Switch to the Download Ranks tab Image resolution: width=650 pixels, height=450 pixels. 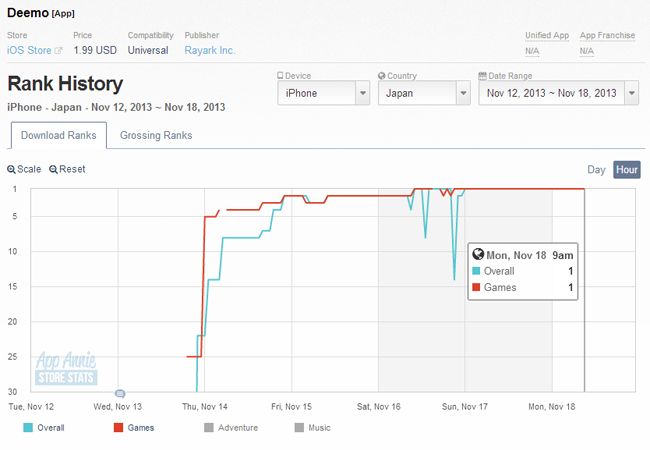point(59,135)
